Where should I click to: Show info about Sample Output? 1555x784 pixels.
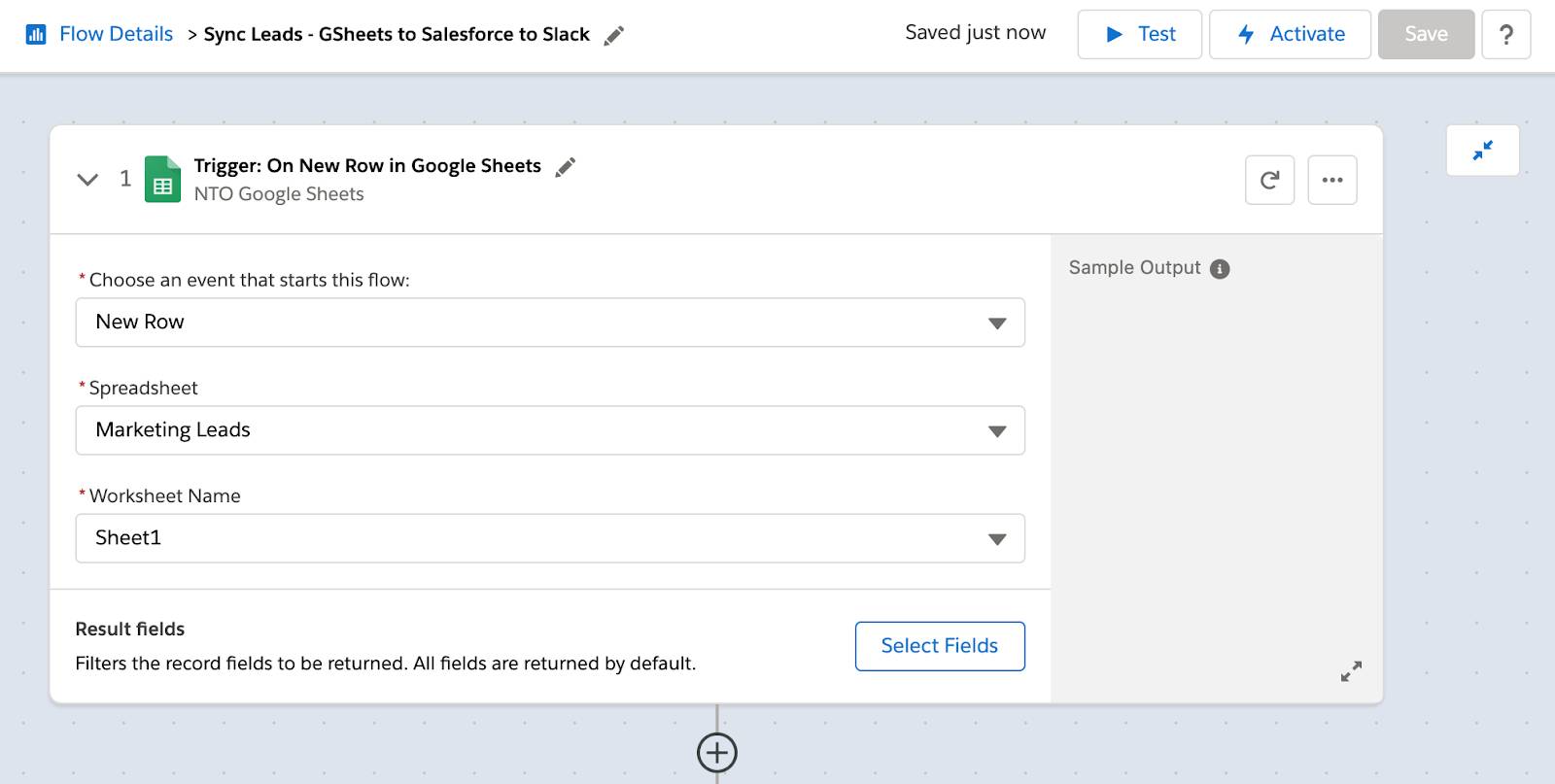tap(1220, 269)
